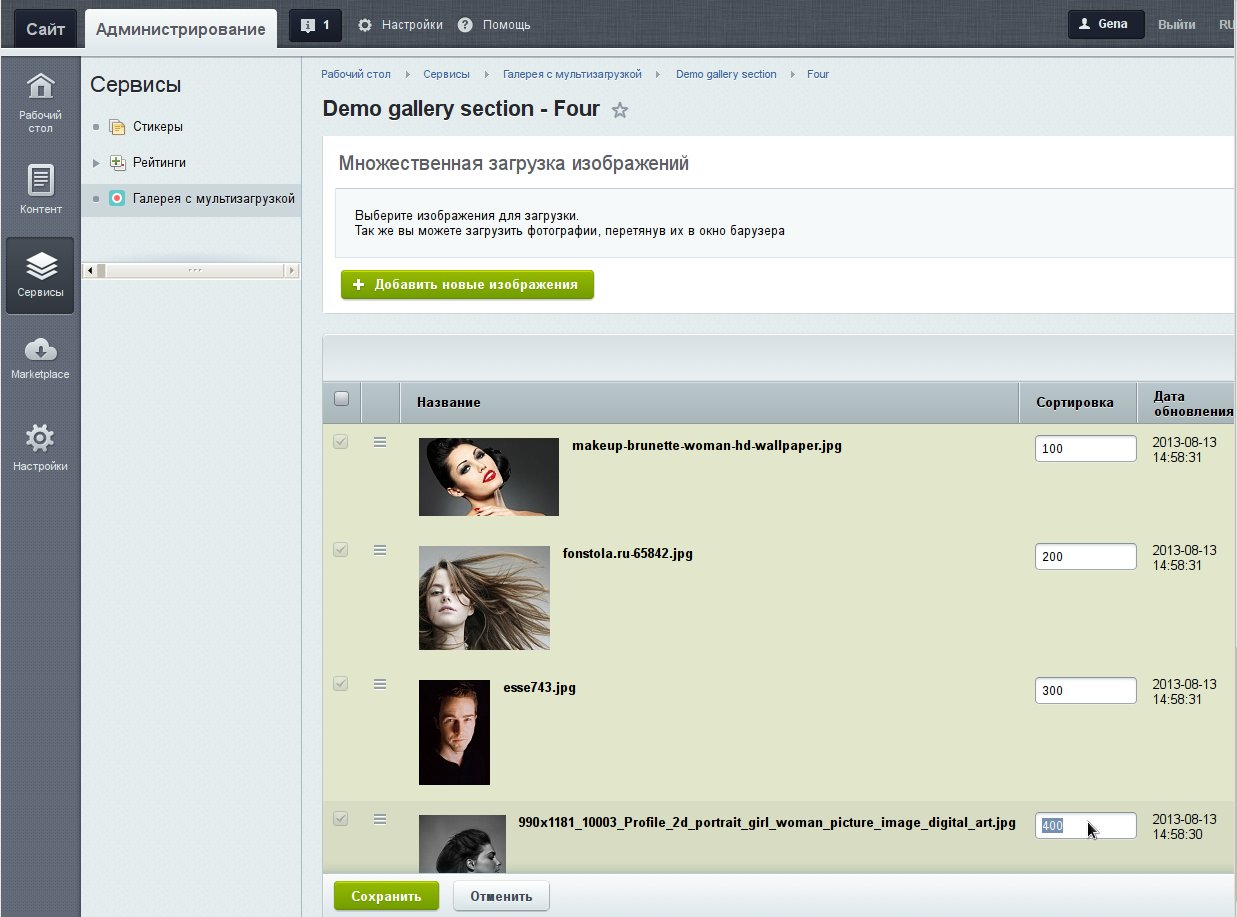Click the sort input containing 300
Screen dimensions: 1237x917
tap(1085, 690)
